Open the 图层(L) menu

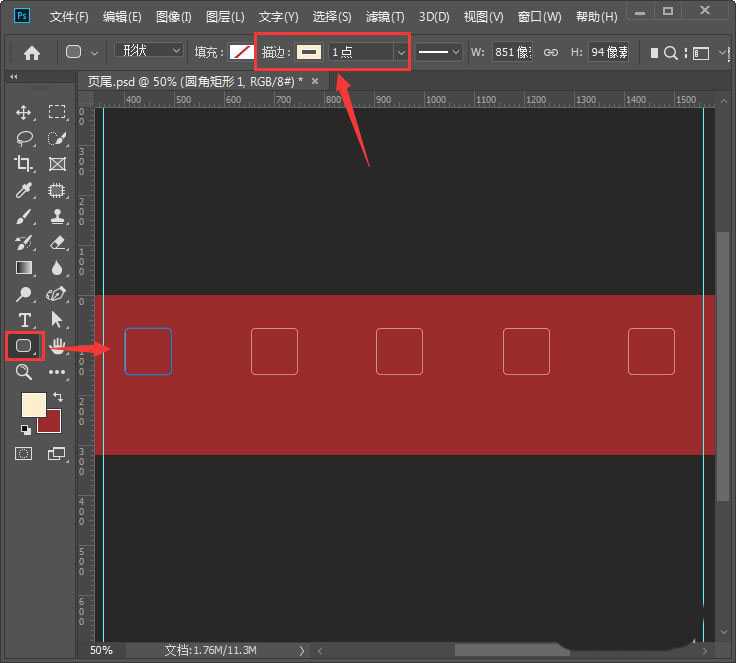(224, 17)
